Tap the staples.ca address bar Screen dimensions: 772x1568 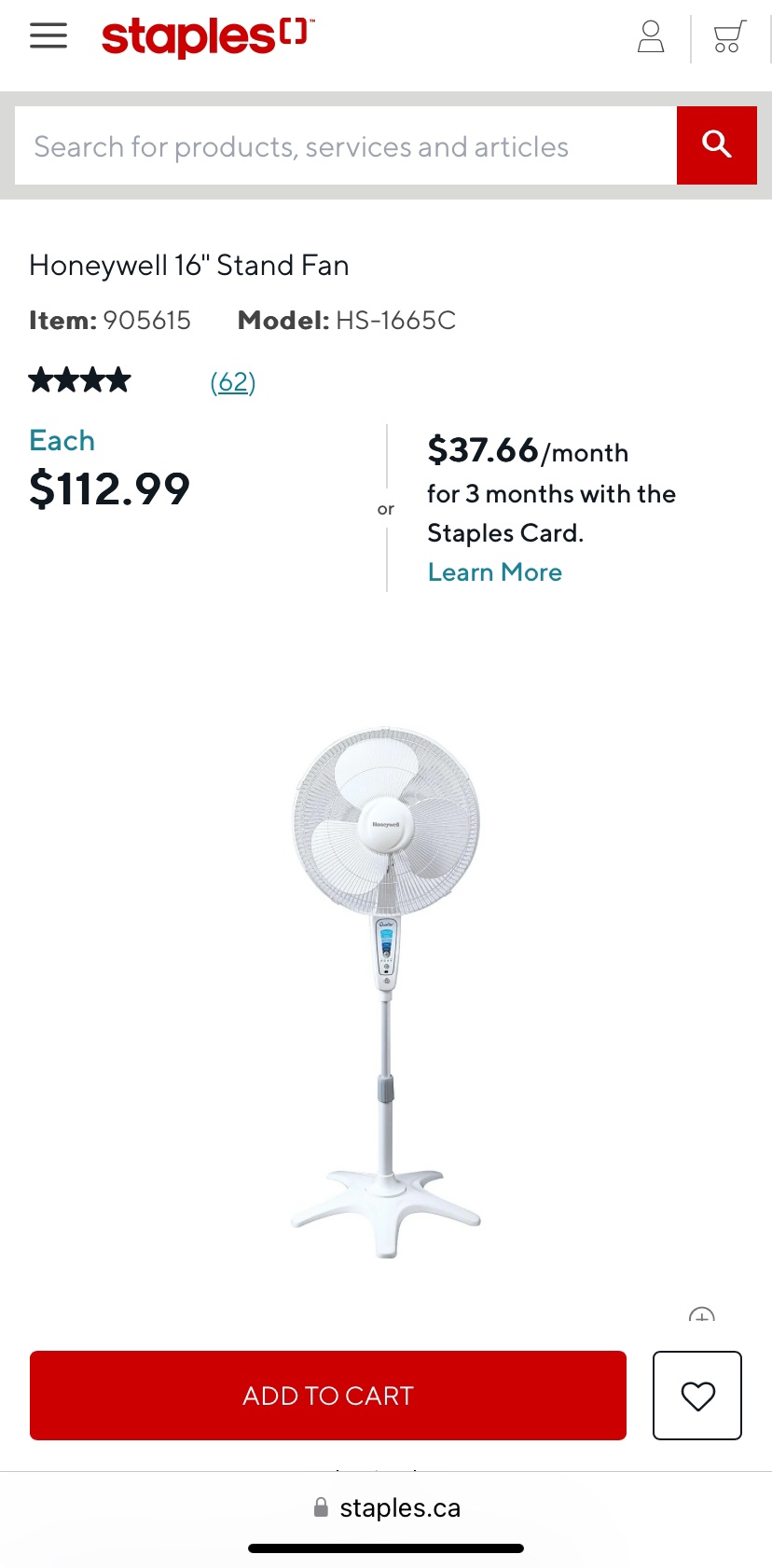(399, 1507)
